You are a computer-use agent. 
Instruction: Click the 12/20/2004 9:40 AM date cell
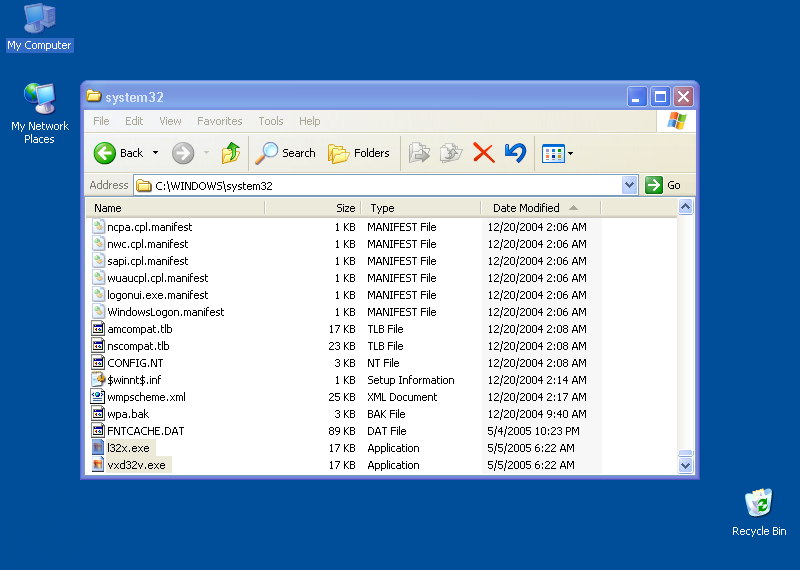point(537,414)
